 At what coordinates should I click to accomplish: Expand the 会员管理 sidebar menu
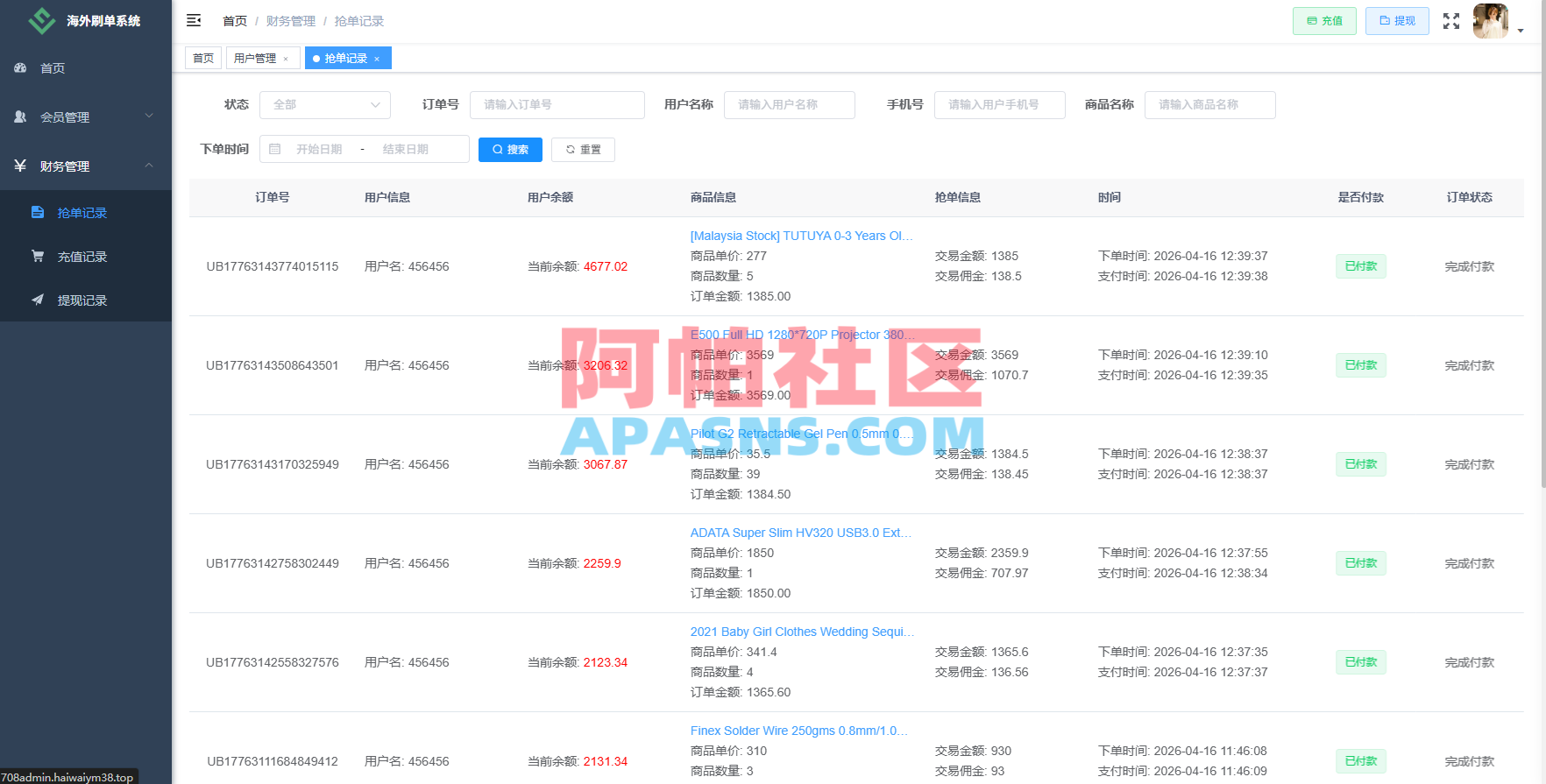(x=86, y=117)
